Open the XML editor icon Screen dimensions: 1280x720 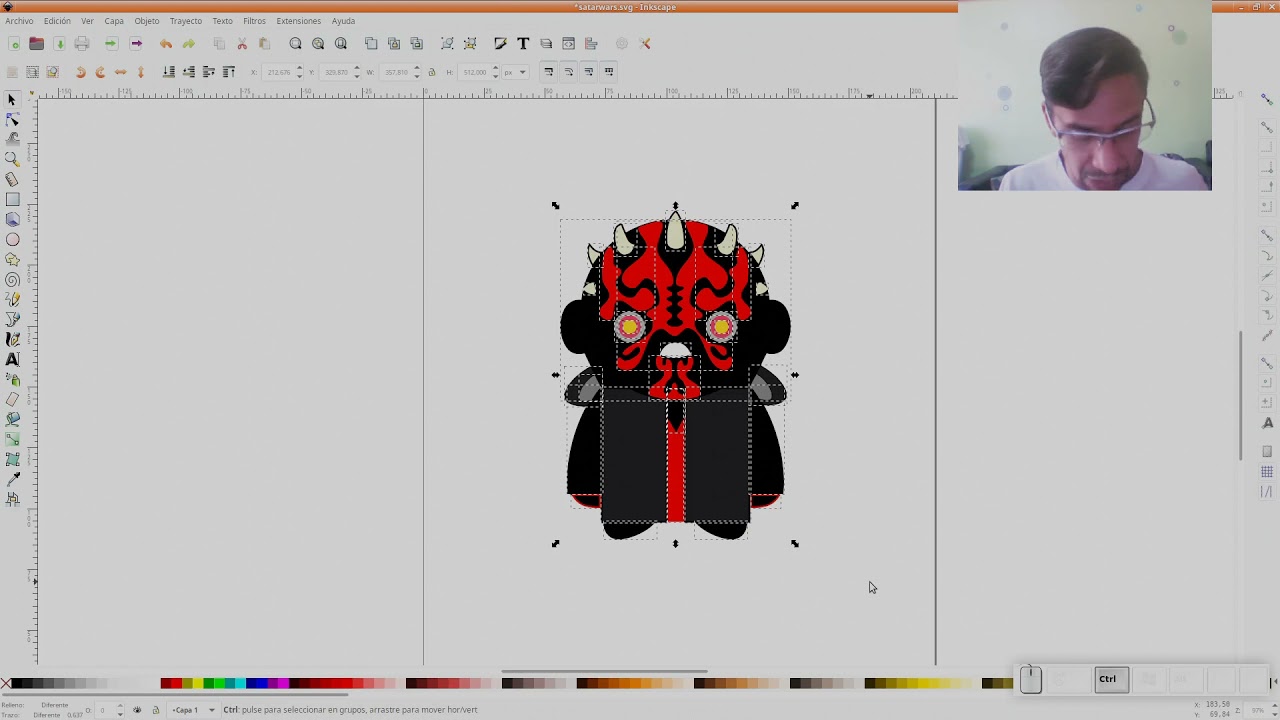(568, 44)
